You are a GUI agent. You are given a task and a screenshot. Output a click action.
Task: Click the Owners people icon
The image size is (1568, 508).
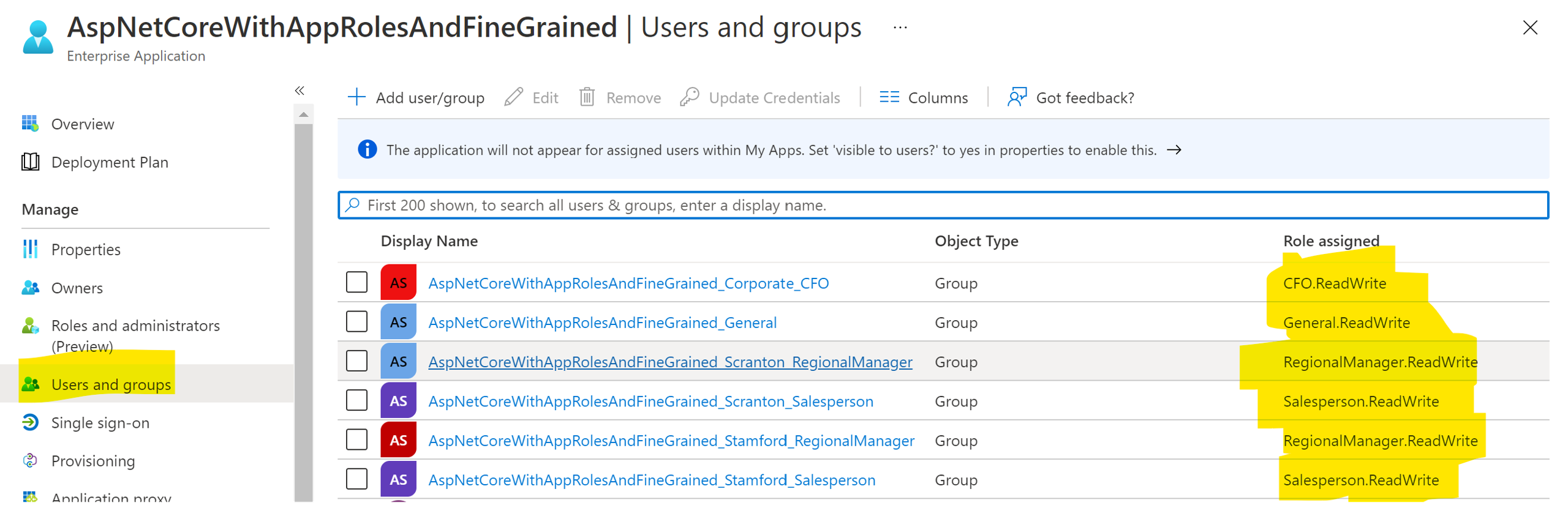tap(30, 288)
